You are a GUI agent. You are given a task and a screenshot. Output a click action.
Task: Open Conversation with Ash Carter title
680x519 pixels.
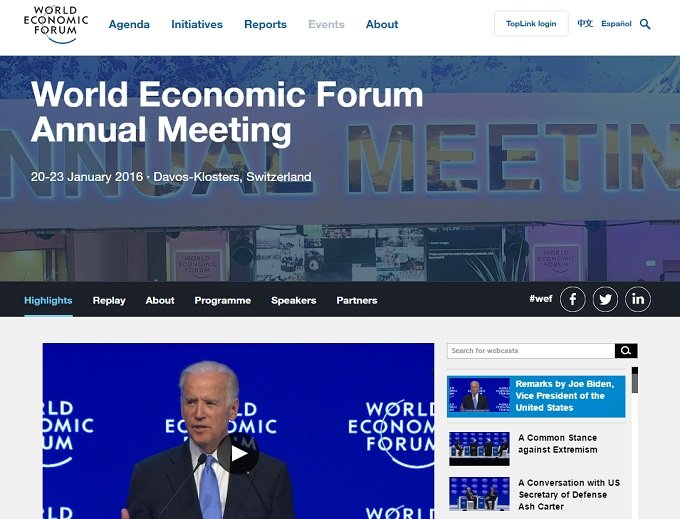[x=569, y=494]
